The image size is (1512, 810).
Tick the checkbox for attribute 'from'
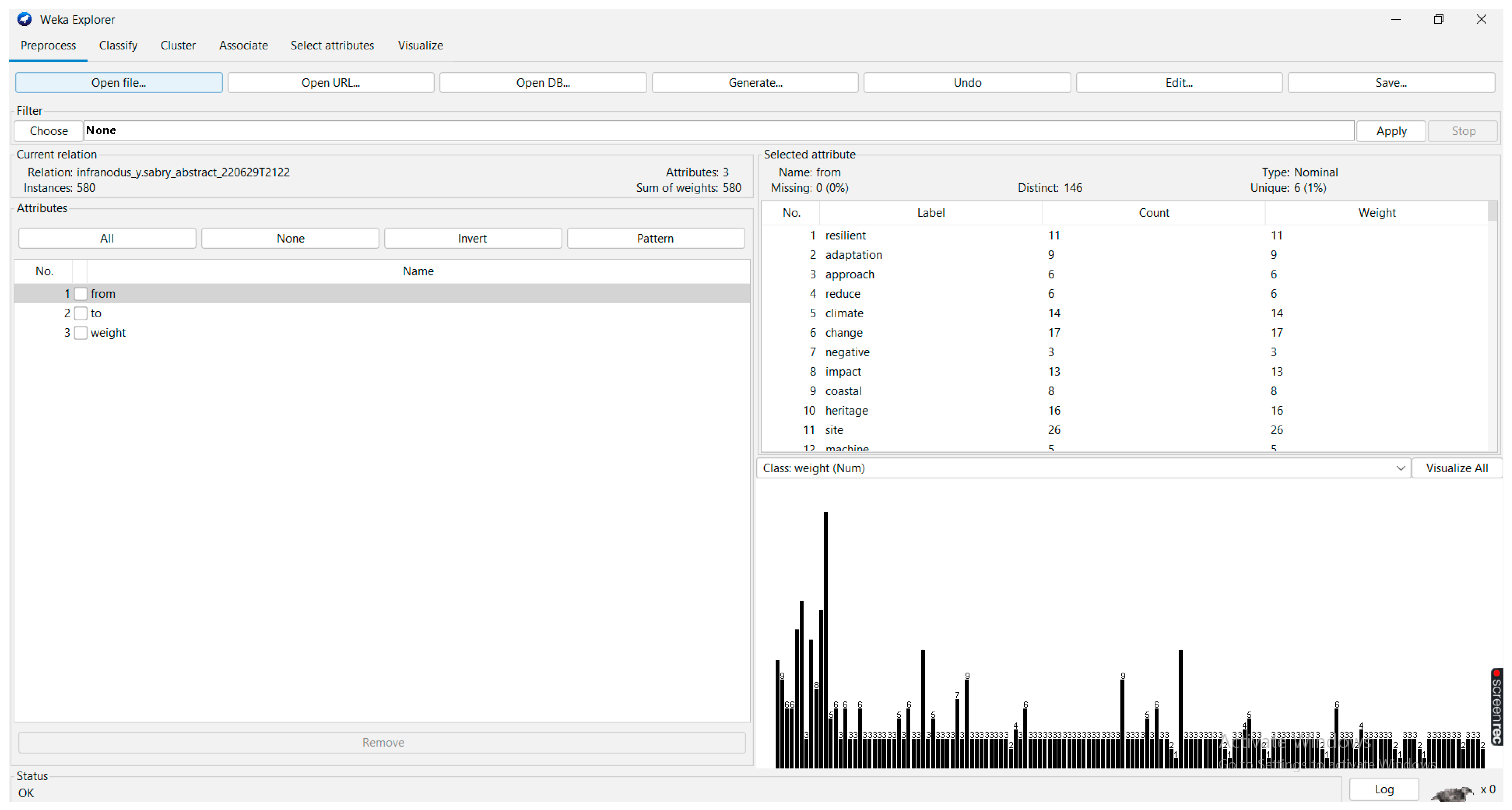click(81, 294)
